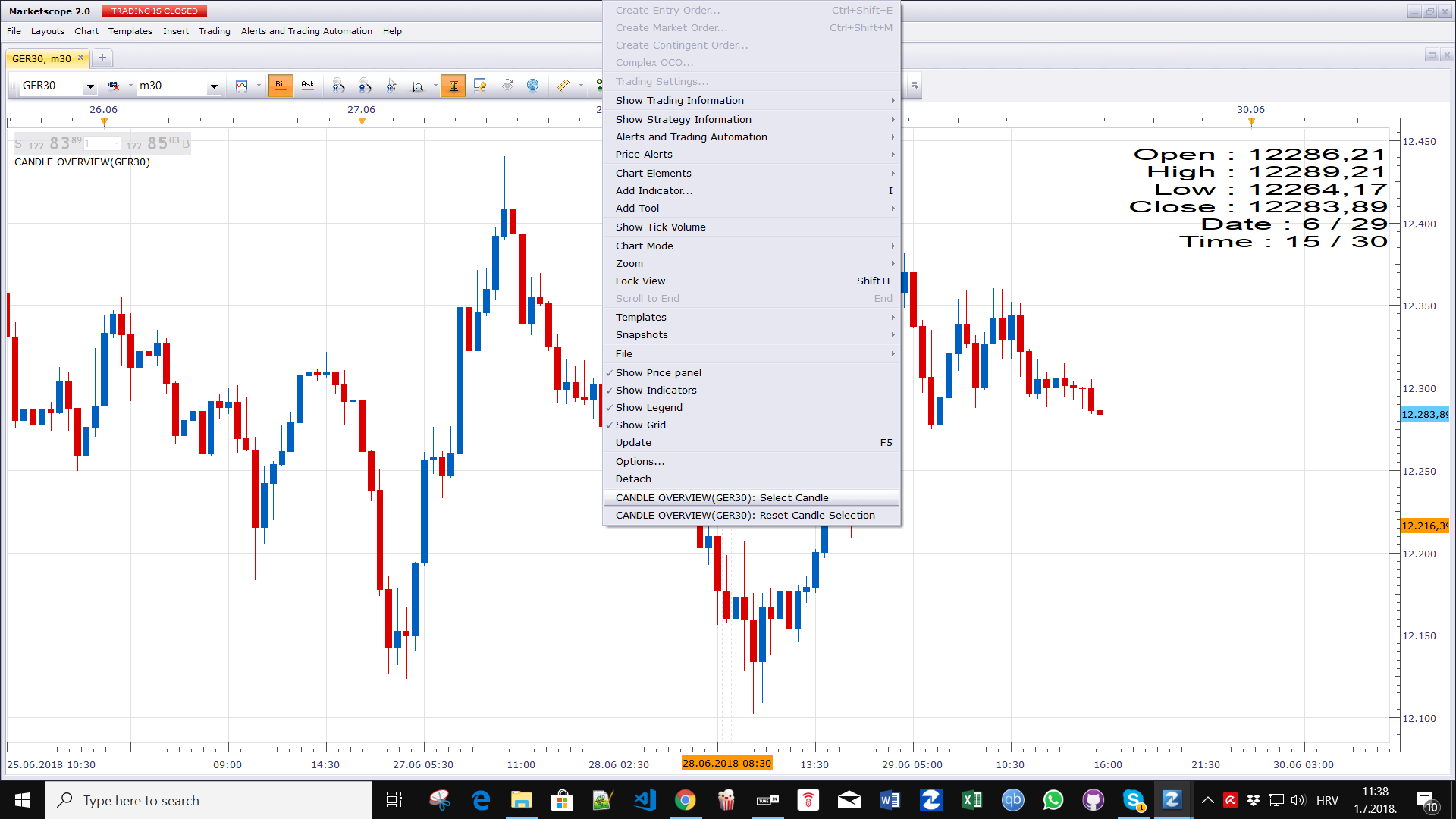Click the chart properties pencil icon
Image resolution: width=1456 pixels, height=819 pixels.
480,86
